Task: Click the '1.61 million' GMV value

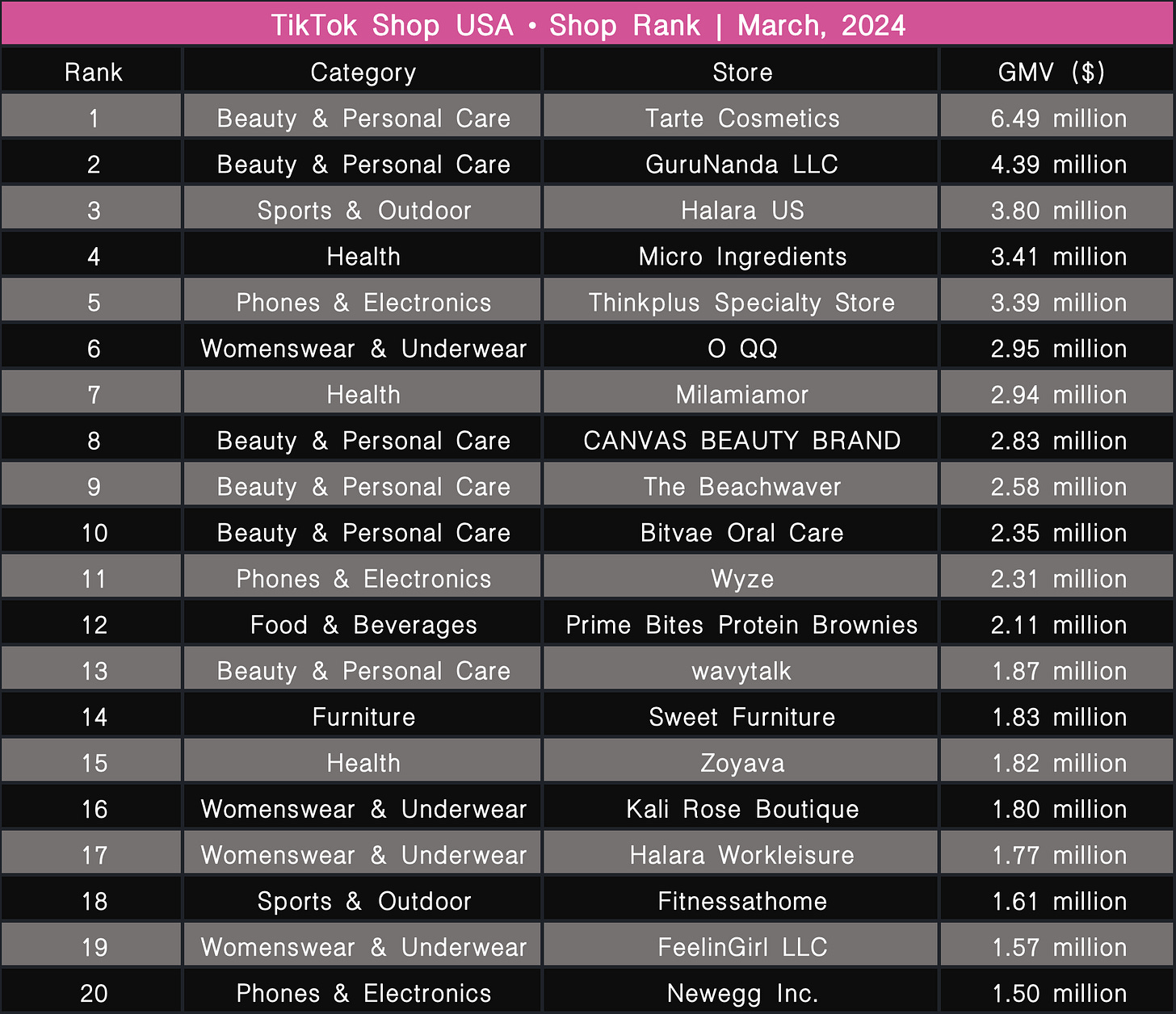Action: tap(1059, 900)
